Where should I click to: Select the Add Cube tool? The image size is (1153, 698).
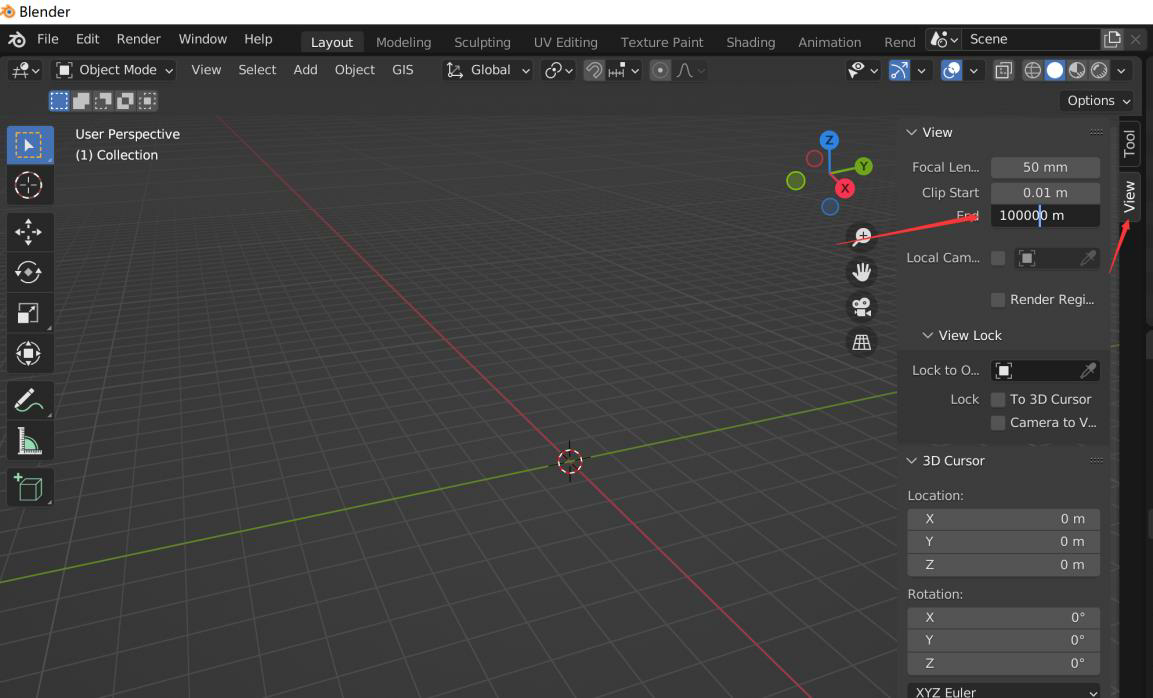pyautogui.click(x=29, y=488)
